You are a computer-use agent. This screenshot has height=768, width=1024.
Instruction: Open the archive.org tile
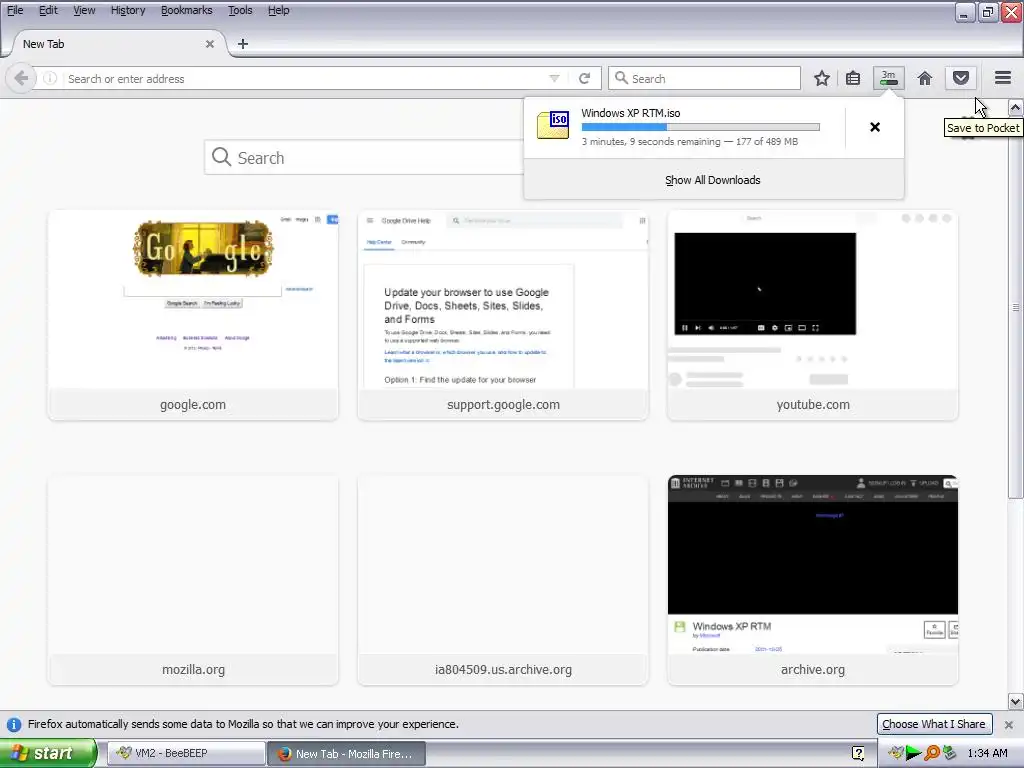(x=812, y=580)
